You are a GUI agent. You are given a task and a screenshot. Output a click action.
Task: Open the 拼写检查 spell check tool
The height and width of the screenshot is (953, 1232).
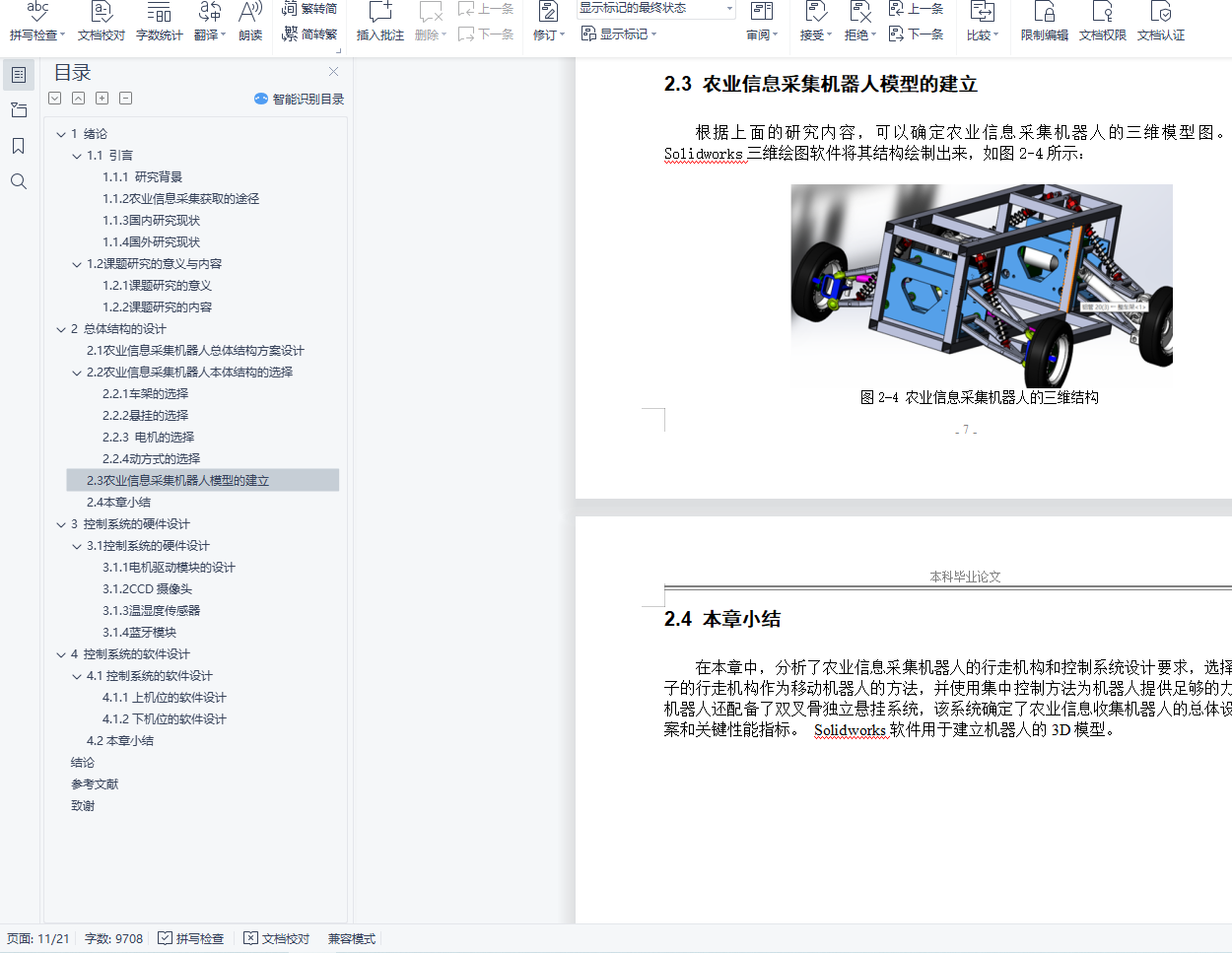click(36, 22)
